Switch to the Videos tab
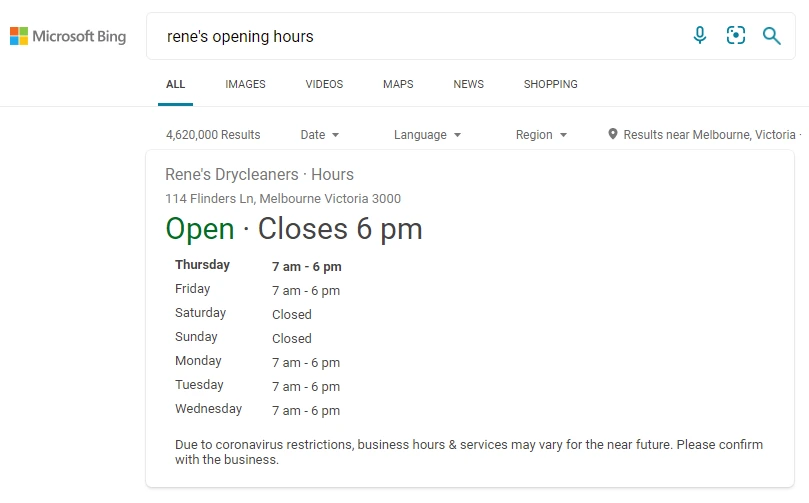This screenshot has width=809, height=503. tap(324, 84)
